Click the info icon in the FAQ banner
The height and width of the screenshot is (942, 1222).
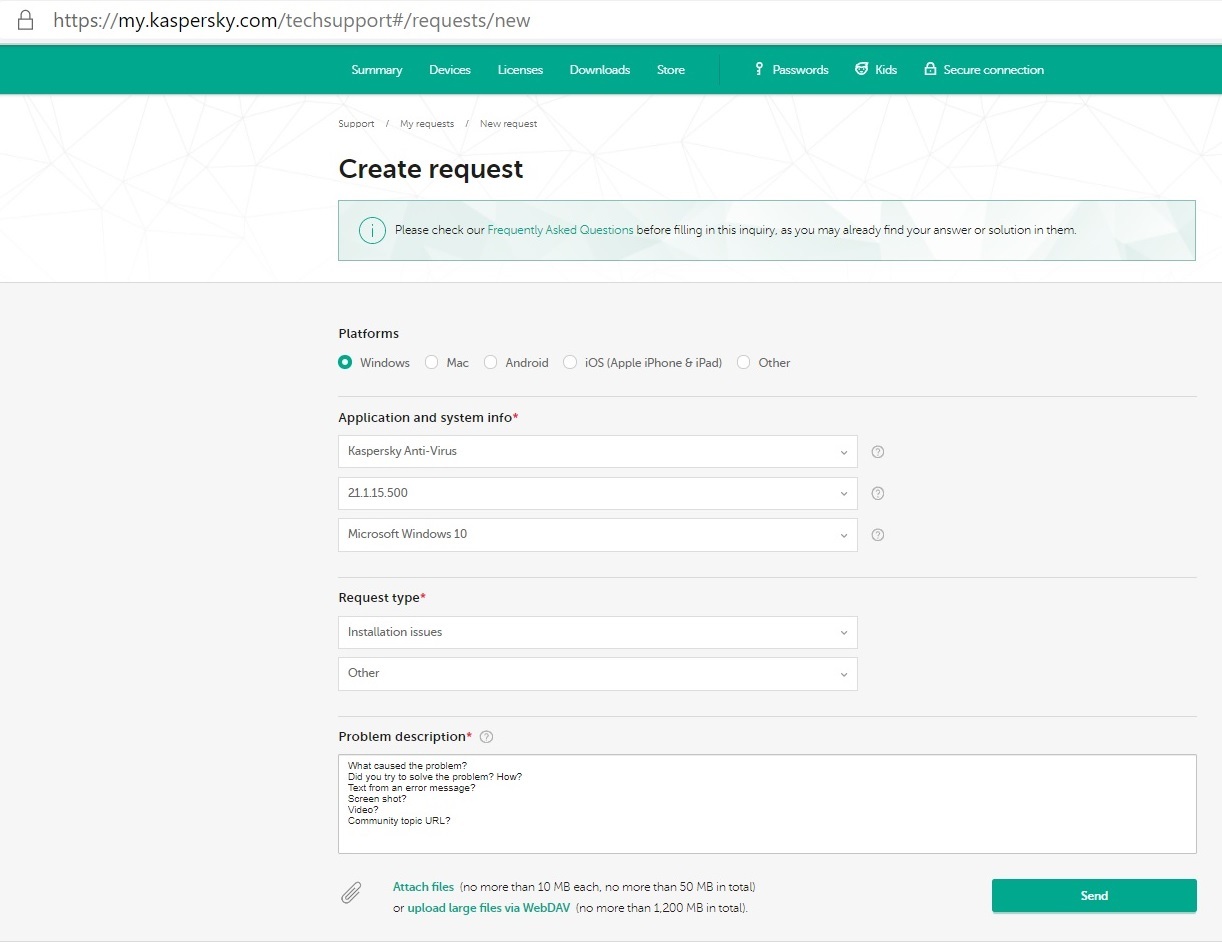[372, 230]
